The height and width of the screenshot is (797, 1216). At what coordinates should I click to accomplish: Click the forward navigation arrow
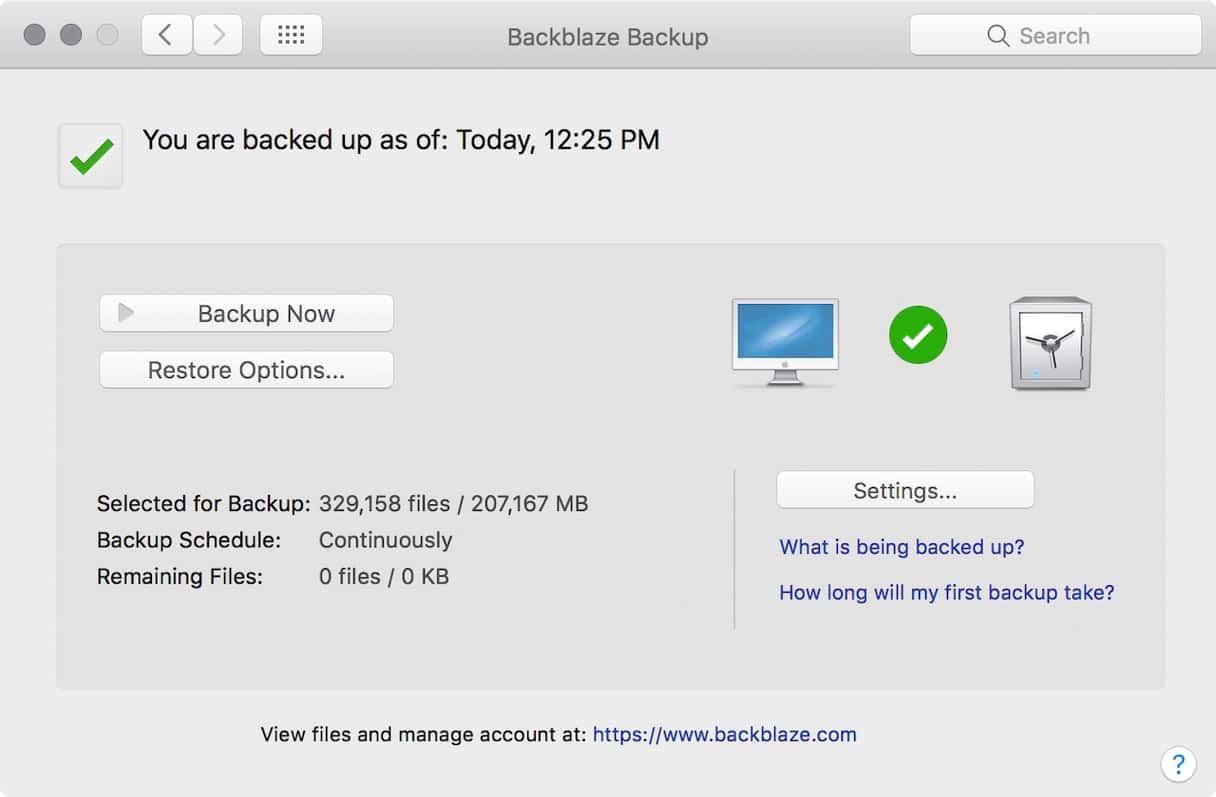coord(217,36)
